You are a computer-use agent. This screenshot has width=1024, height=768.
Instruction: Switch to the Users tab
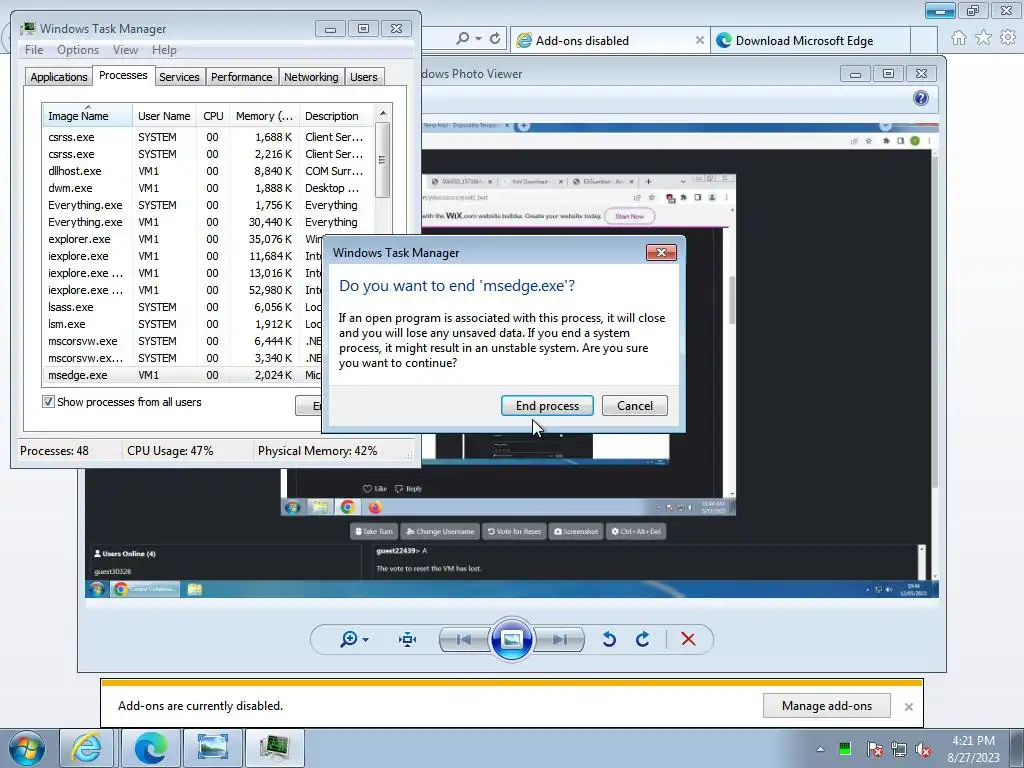[363, 77]
